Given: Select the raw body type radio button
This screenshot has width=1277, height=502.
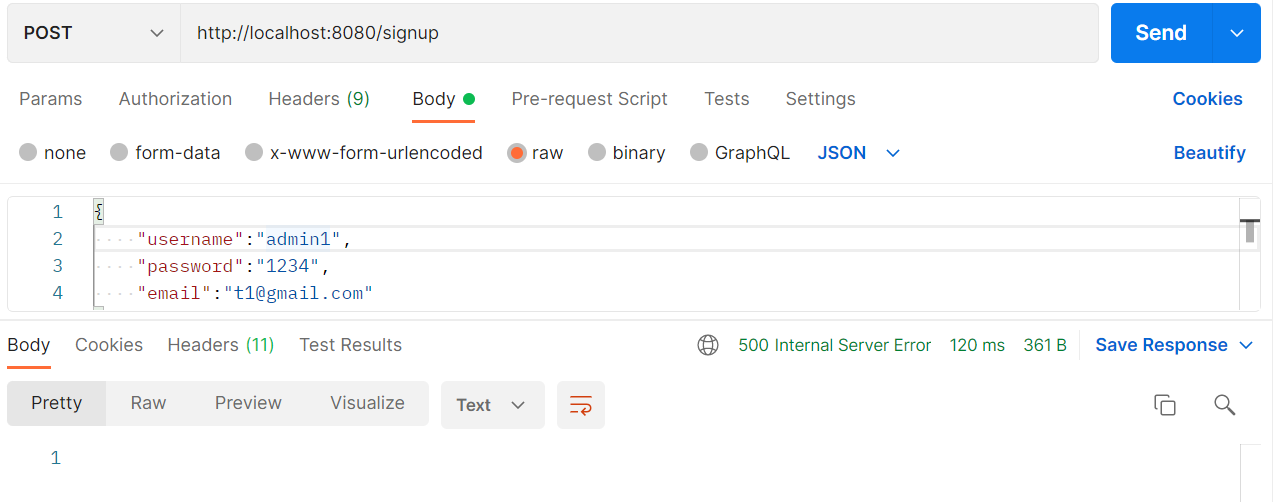Looking at the screenshot, I should click(x=517, y=153).
